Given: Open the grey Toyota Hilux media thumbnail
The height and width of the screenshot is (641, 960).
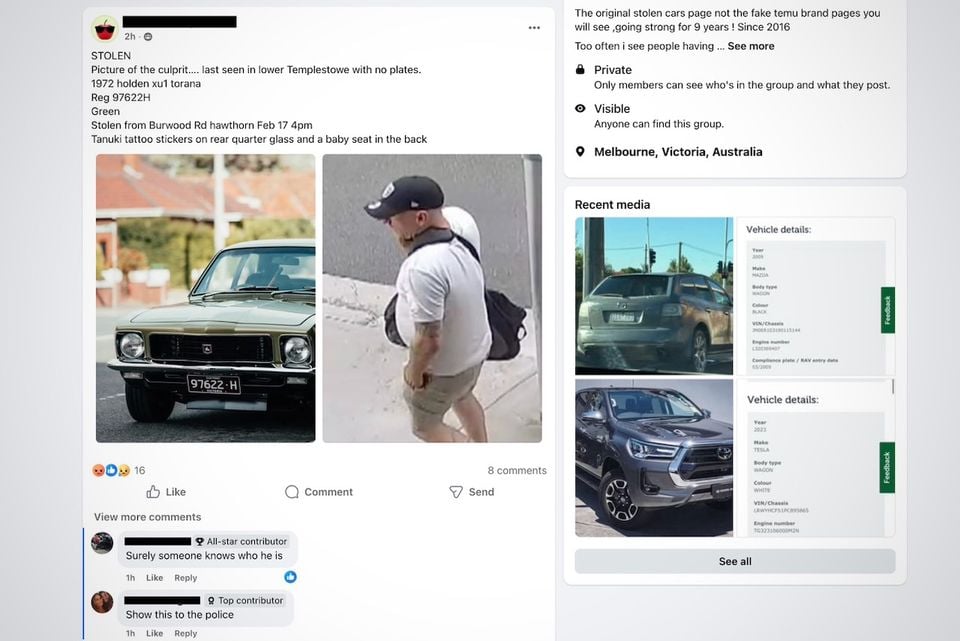Looking at the screenshot, I should [x=654, y=458].
